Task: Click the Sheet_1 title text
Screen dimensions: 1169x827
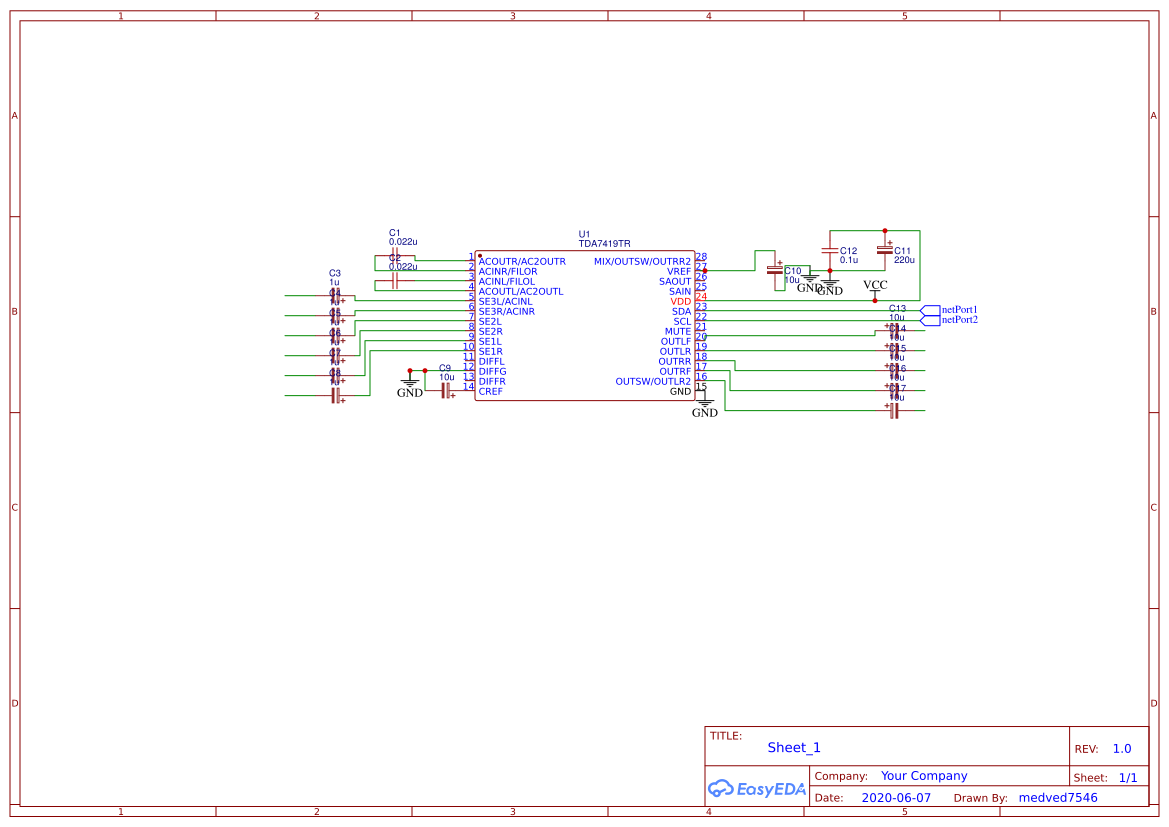Action: click(x=793, y=747)
